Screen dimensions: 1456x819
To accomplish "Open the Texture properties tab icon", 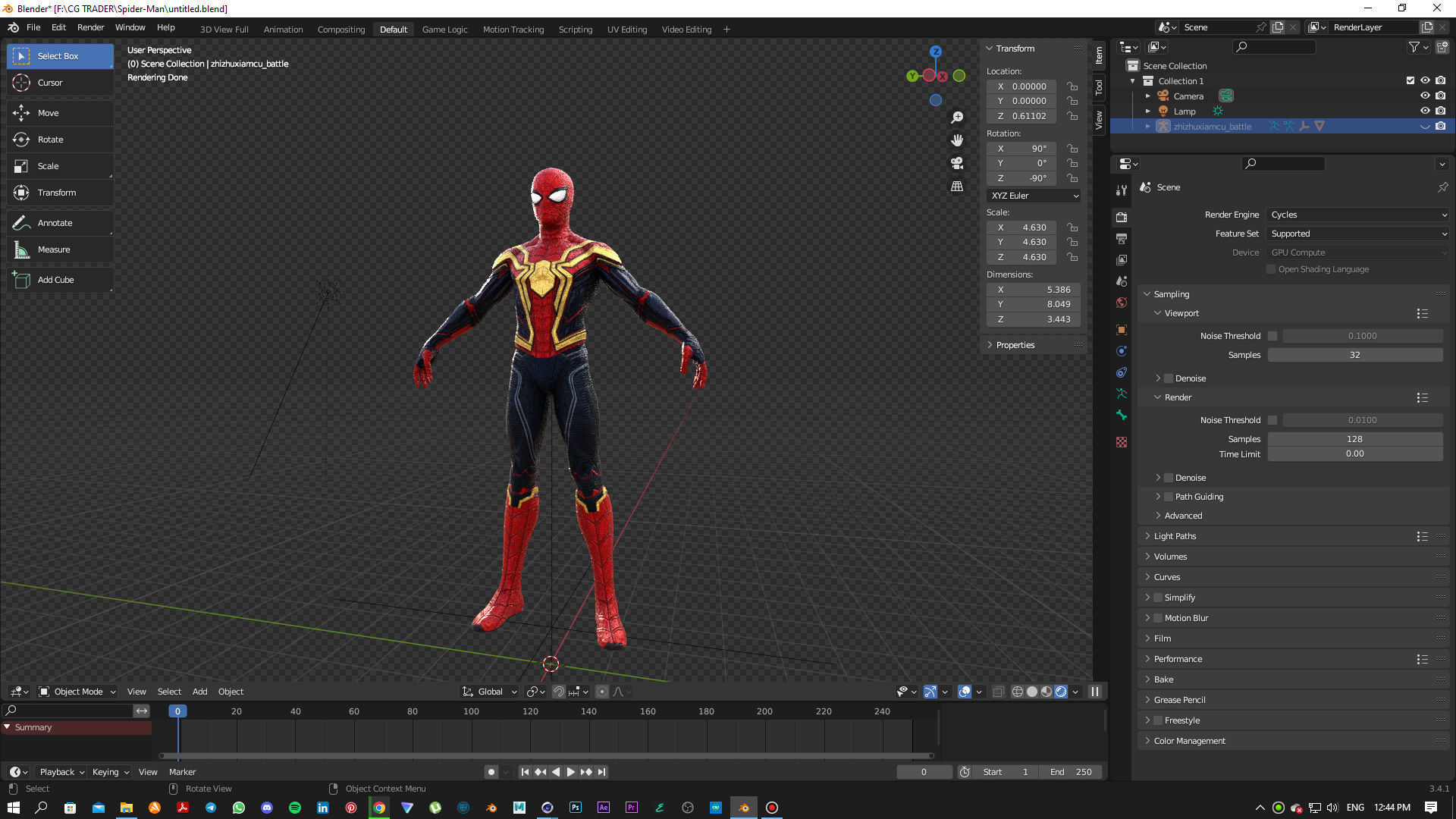I will tap(1122, 442).
